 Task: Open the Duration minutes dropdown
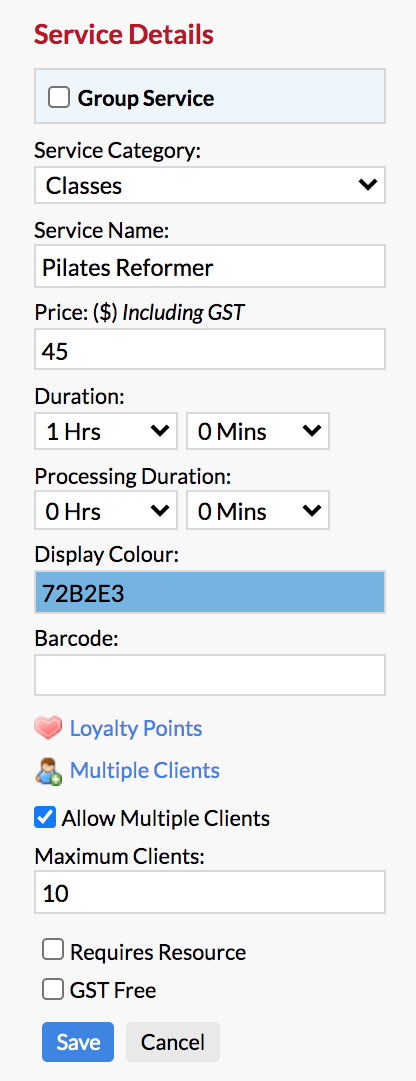[258, 431]
